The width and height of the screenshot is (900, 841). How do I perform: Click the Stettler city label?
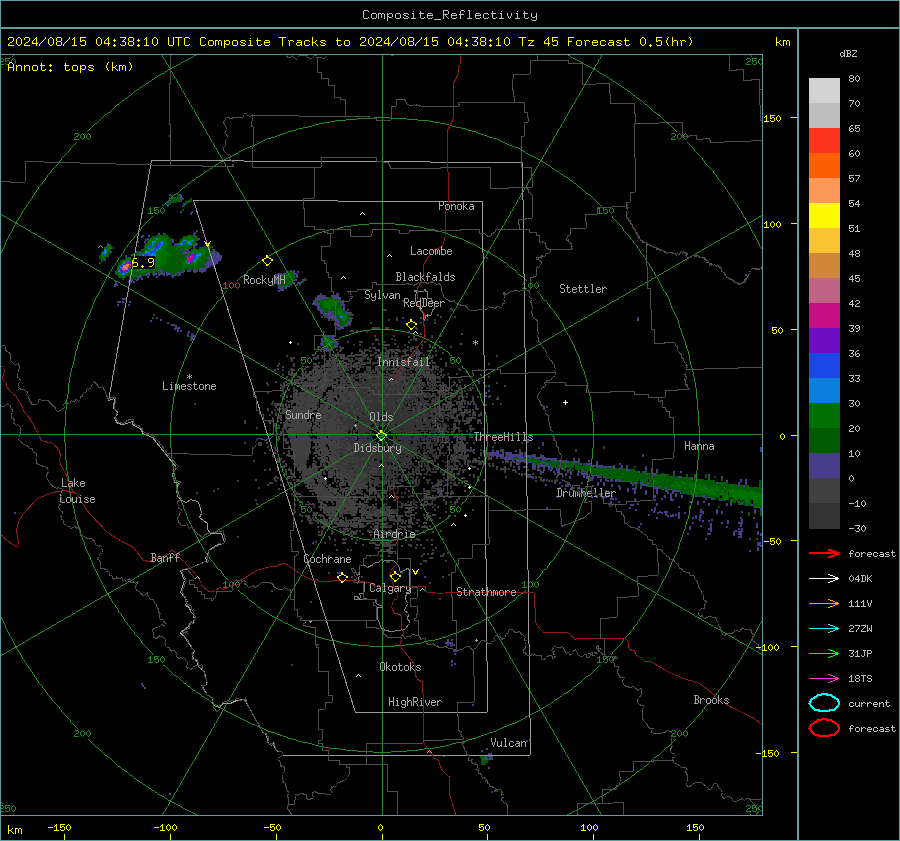click(x=583, y=289)
